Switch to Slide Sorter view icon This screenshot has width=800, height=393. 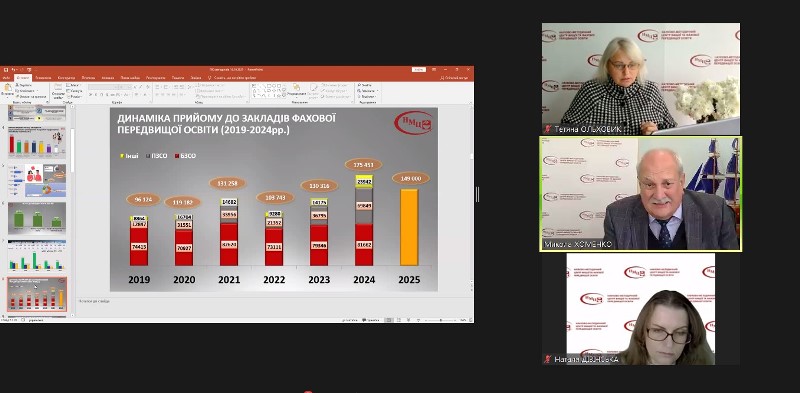point(399,320)
